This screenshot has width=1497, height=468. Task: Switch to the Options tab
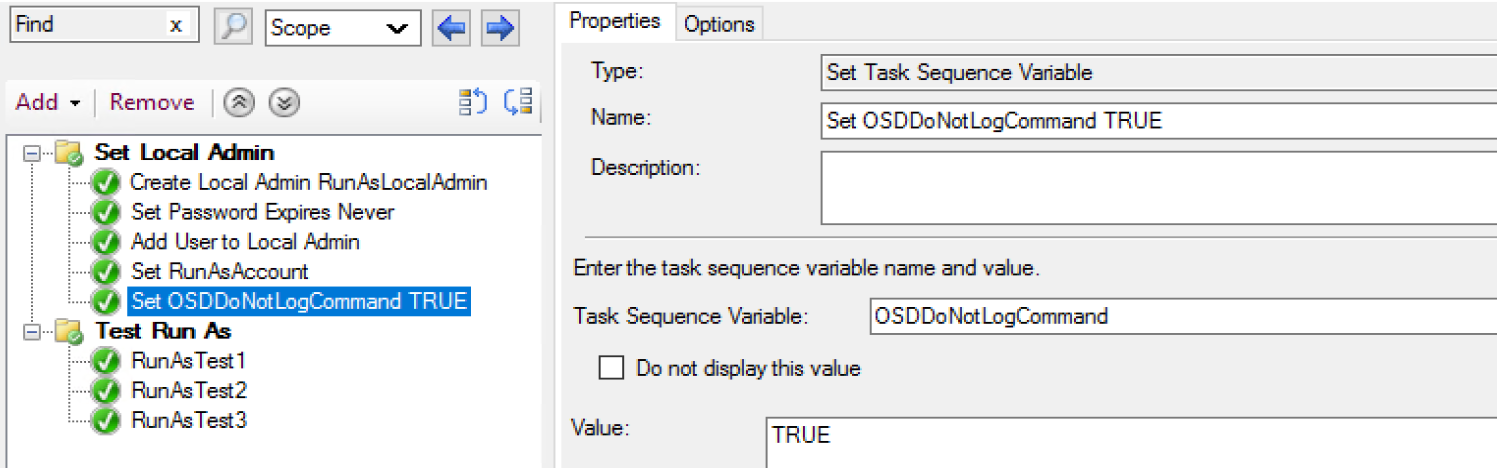(x=719, y=25)
